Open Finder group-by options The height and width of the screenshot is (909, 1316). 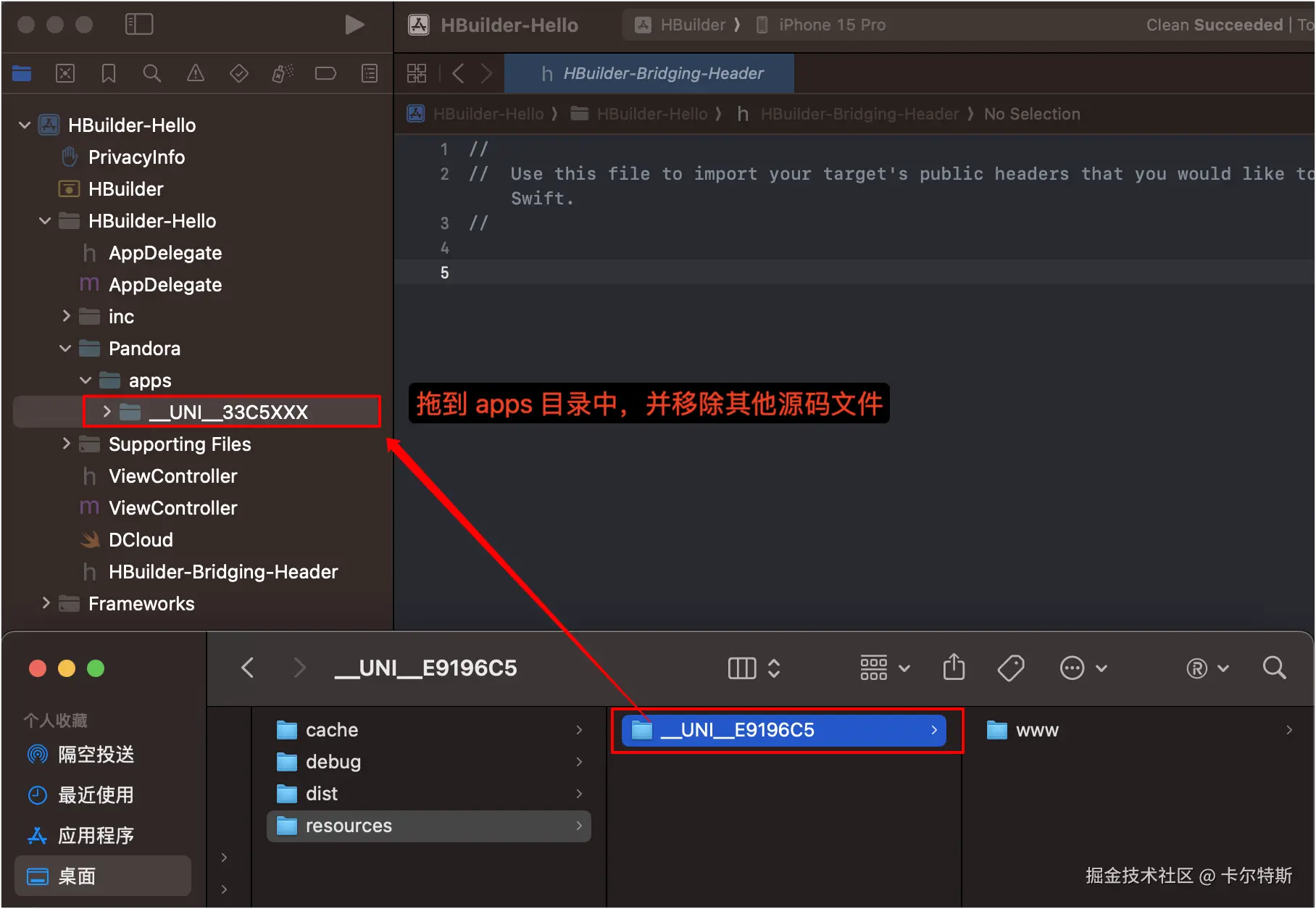click(885, 668)
